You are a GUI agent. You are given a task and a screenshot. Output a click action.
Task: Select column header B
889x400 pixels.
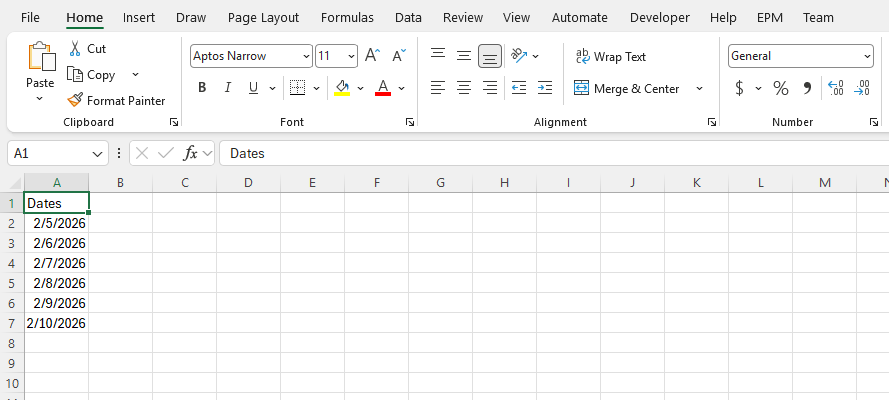(x=120, y=182)
